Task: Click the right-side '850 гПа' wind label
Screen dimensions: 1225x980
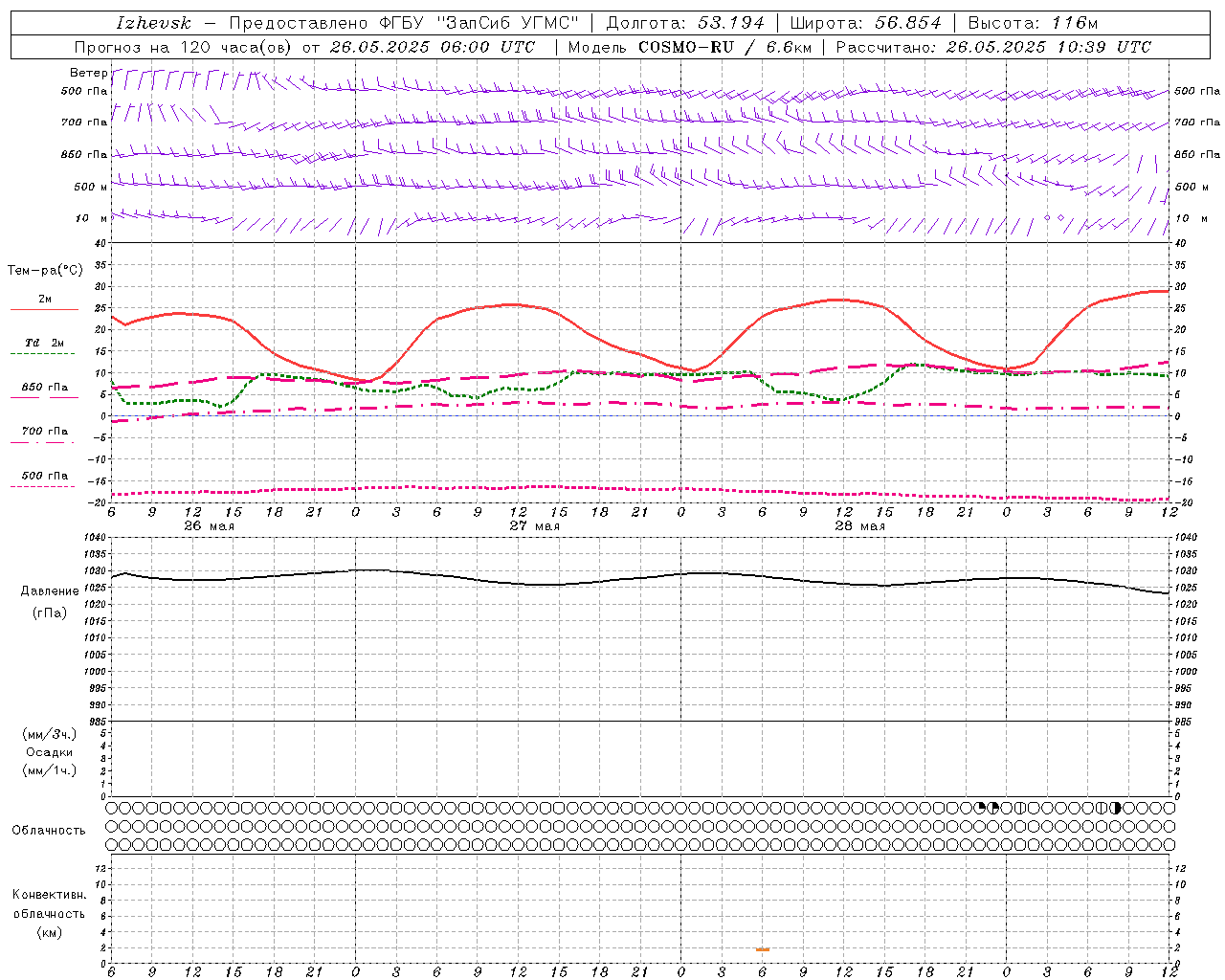Action: (1197, 154)
